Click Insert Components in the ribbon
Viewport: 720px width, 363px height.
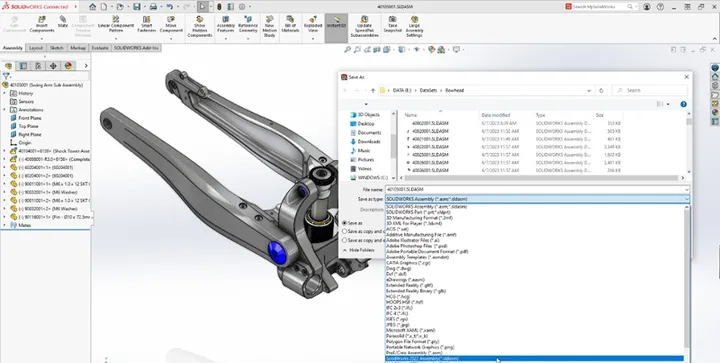tap(42, 25)
